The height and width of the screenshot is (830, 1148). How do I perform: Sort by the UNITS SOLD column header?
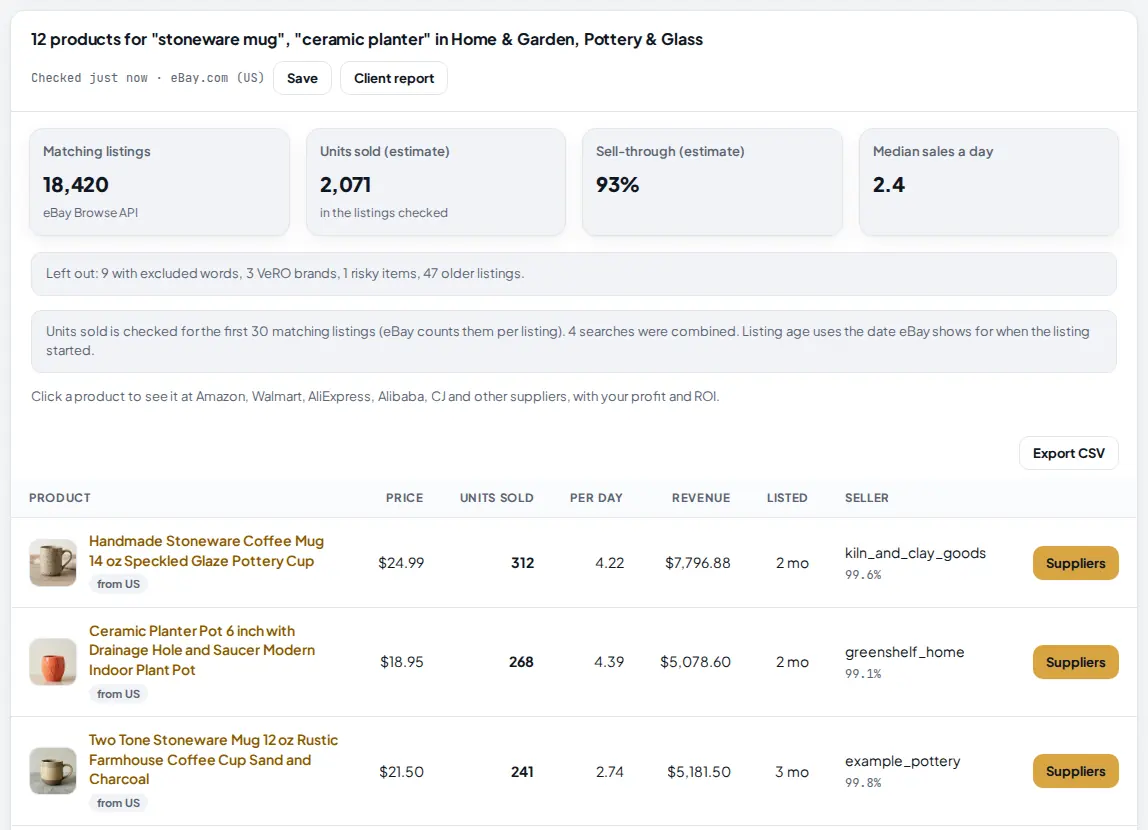click(496, 498)
